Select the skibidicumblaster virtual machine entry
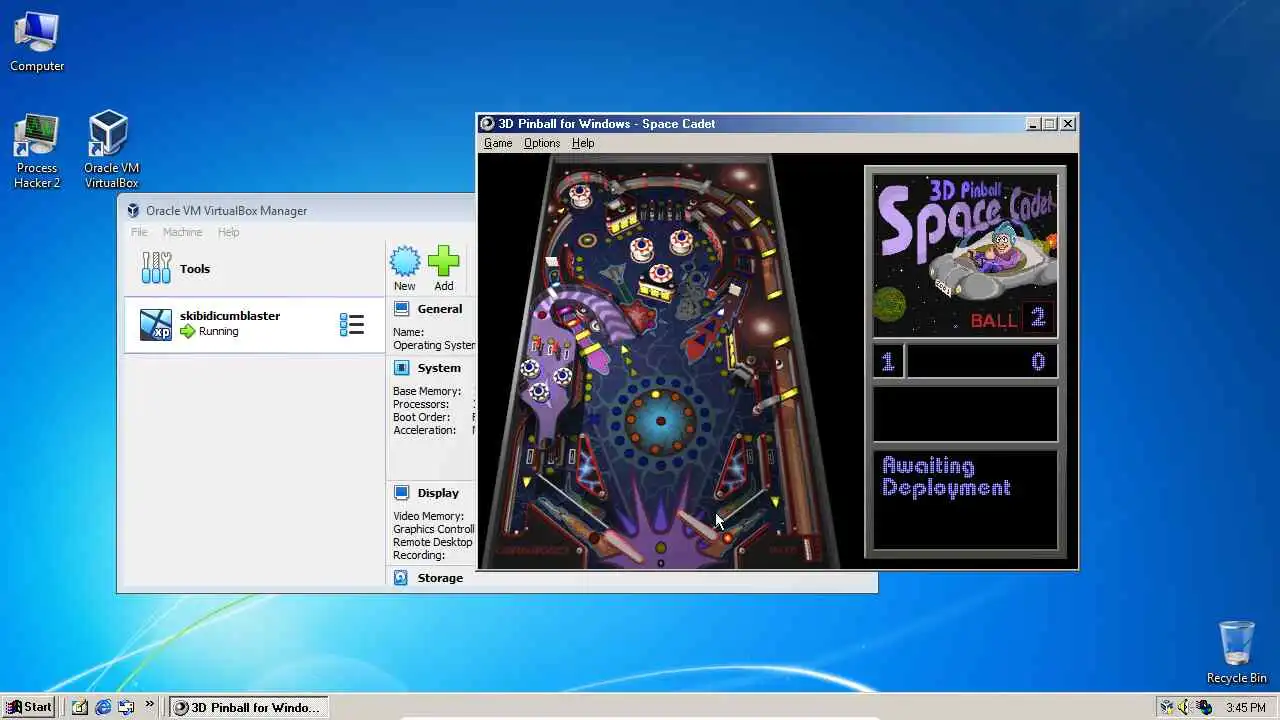The width and height of the screenshot is (1280, 720). pos(254,324)
